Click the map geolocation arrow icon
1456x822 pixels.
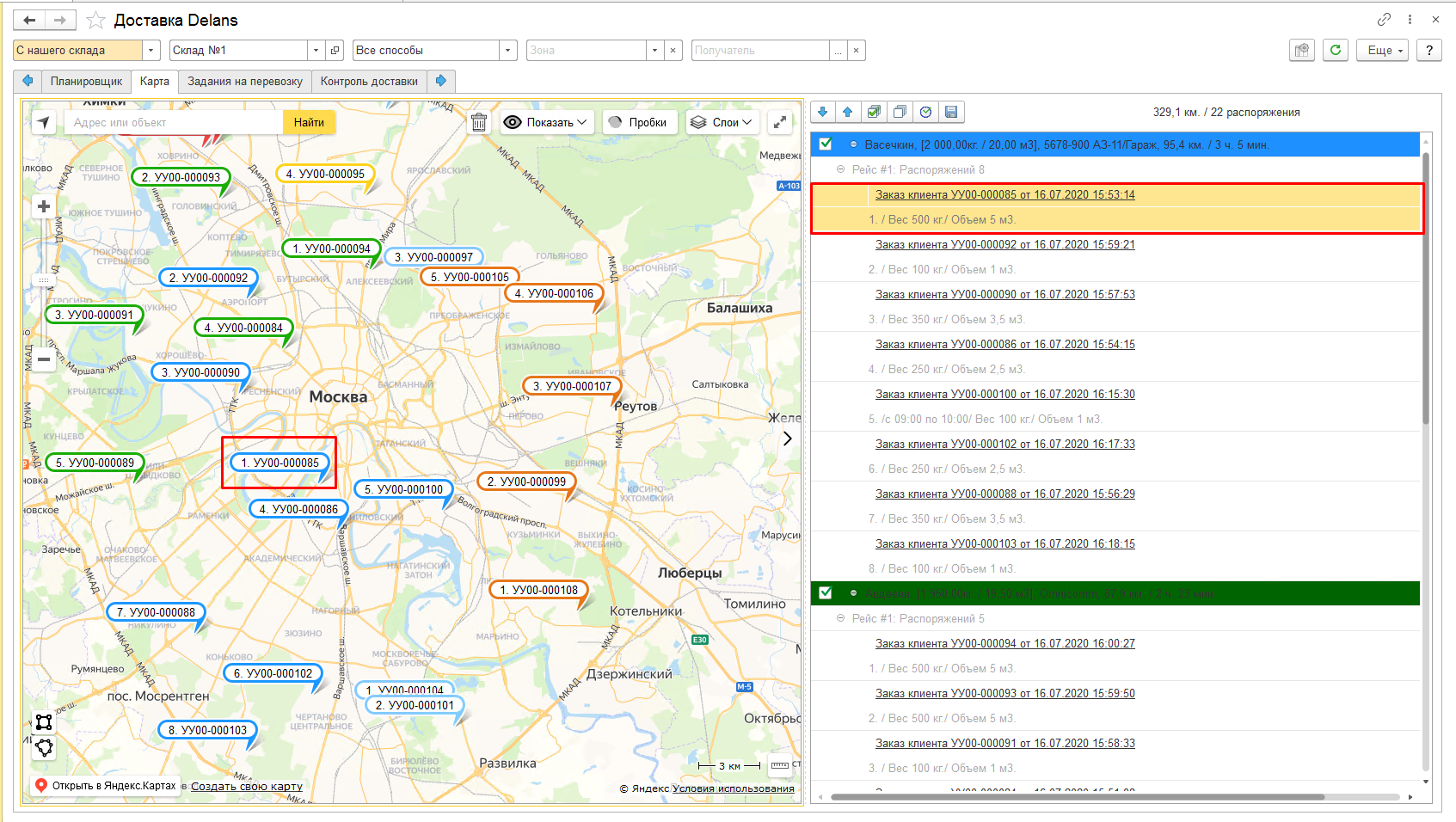coord(43,122)
